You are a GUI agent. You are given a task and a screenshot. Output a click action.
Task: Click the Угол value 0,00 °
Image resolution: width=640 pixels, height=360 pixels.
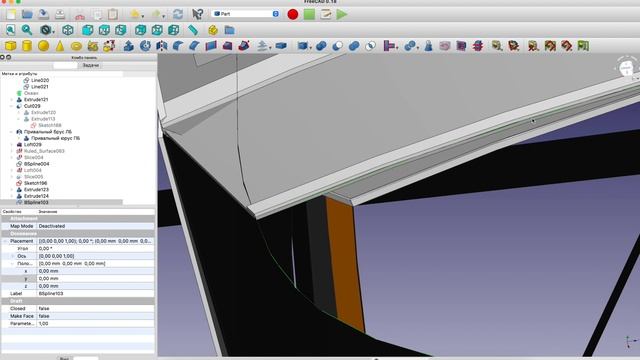click(x=96, y=249)
